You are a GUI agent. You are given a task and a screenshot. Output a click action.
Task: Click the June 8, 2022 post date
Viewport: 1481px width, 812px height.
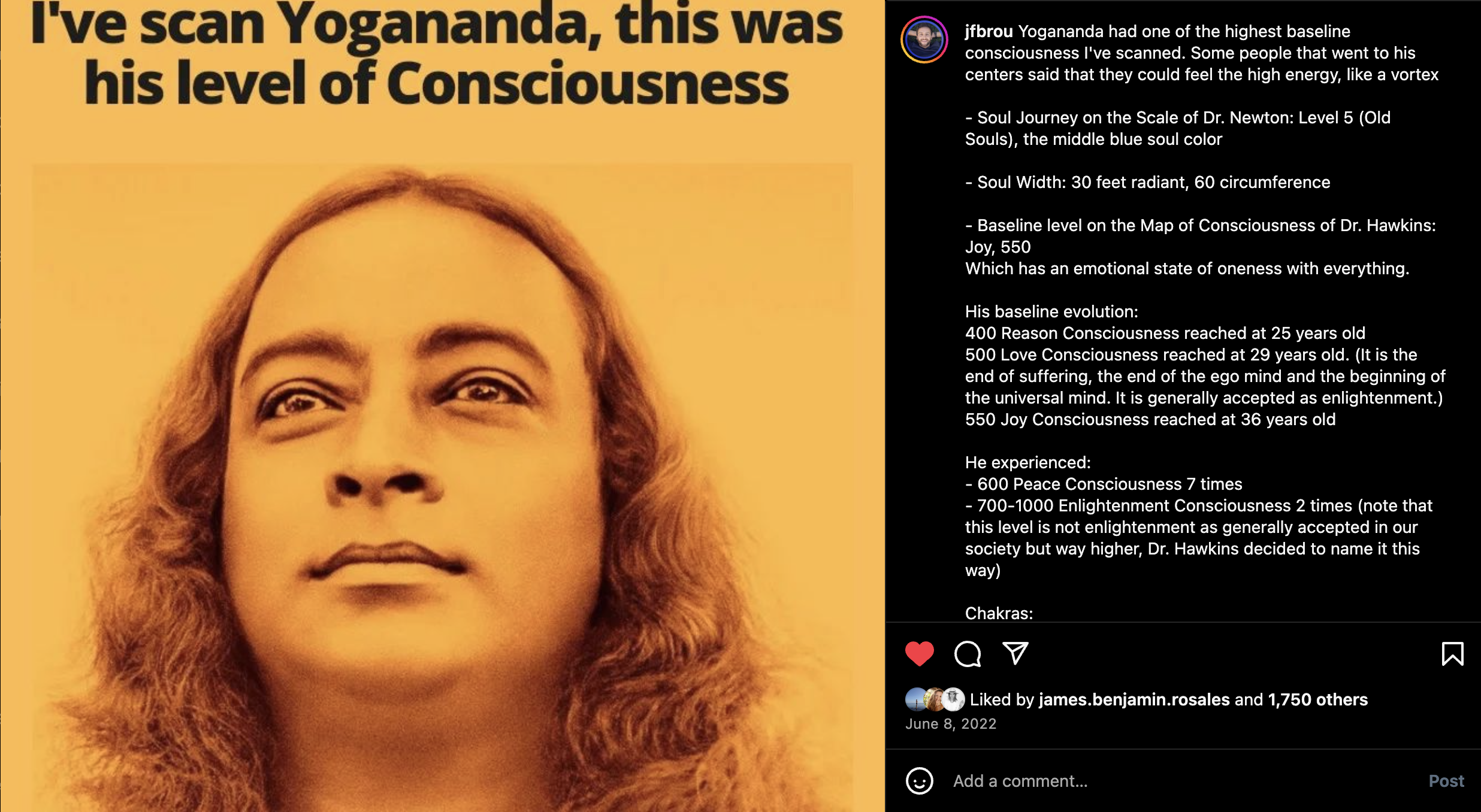pyautogui.click(x=951, y=723)
